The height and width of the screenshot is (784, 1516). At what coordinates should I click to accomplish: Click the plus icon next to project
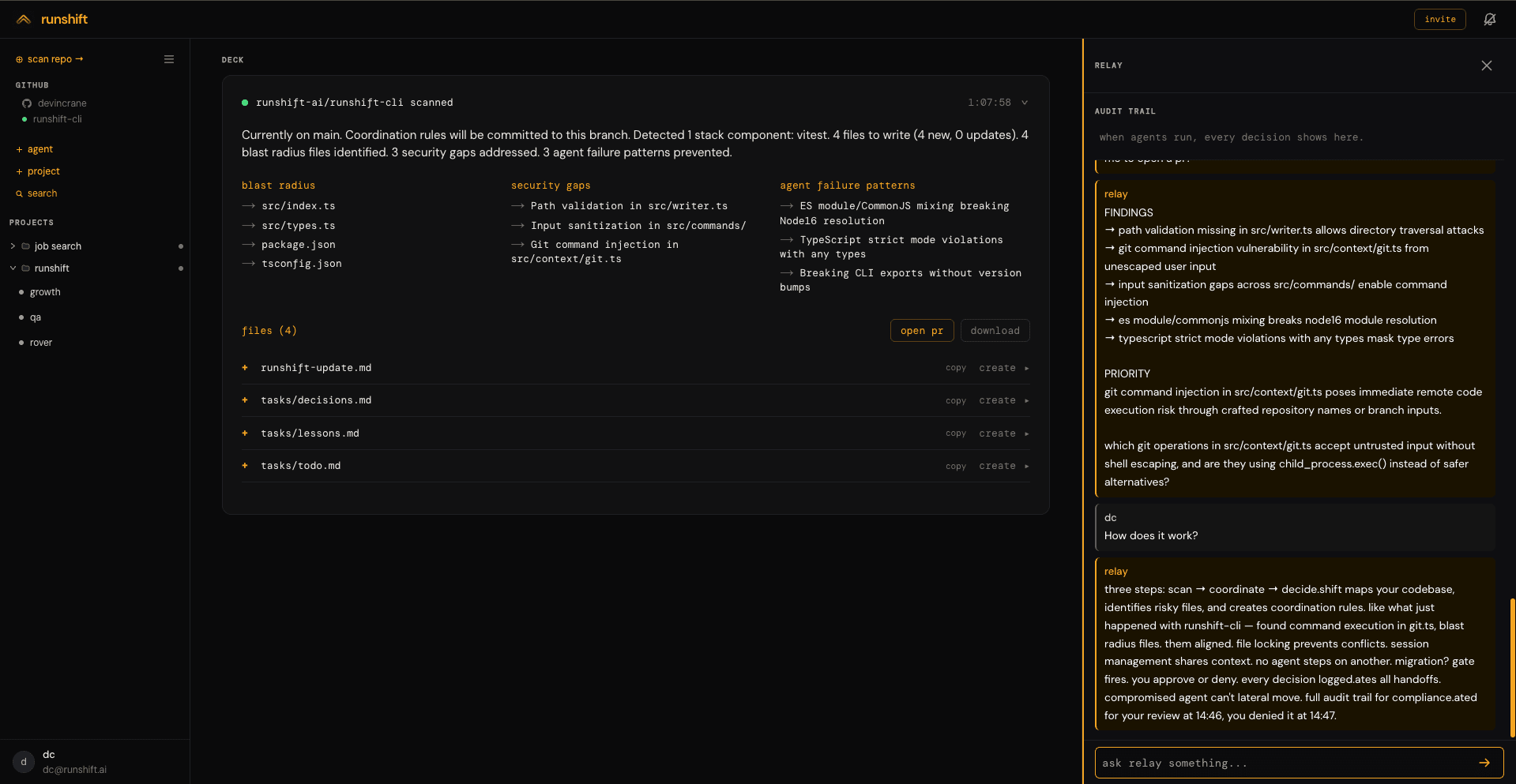click(x=19, y=171)
